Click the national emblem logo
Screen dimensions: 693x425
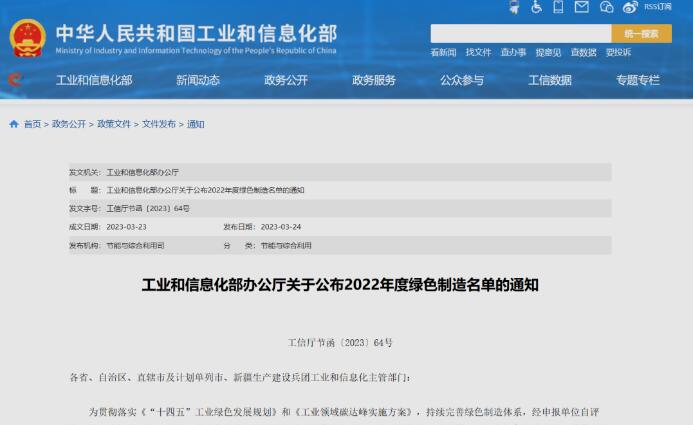(27, 39)
